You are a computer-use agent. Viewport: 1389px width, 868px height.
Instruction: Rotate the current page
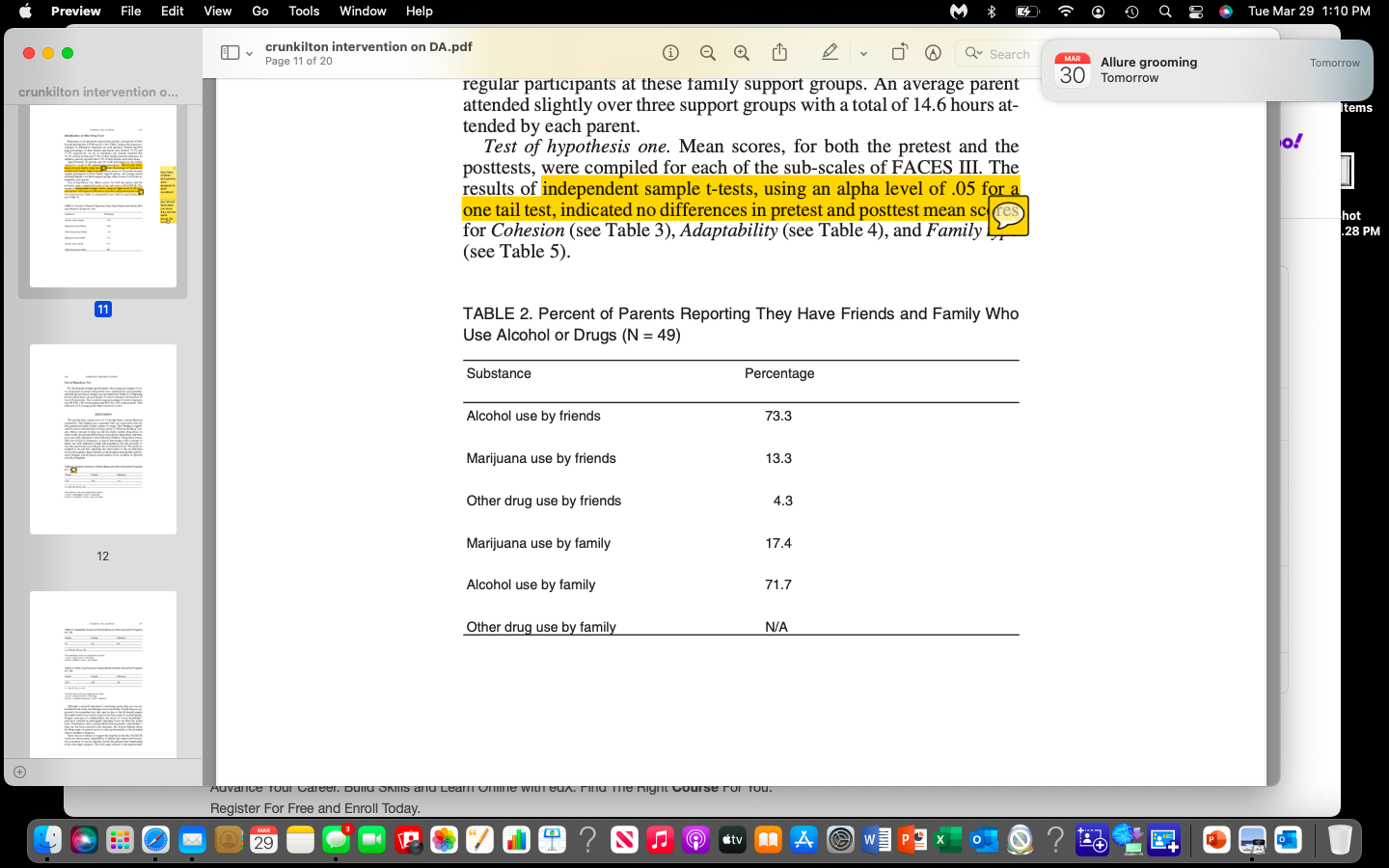(899, 52)
